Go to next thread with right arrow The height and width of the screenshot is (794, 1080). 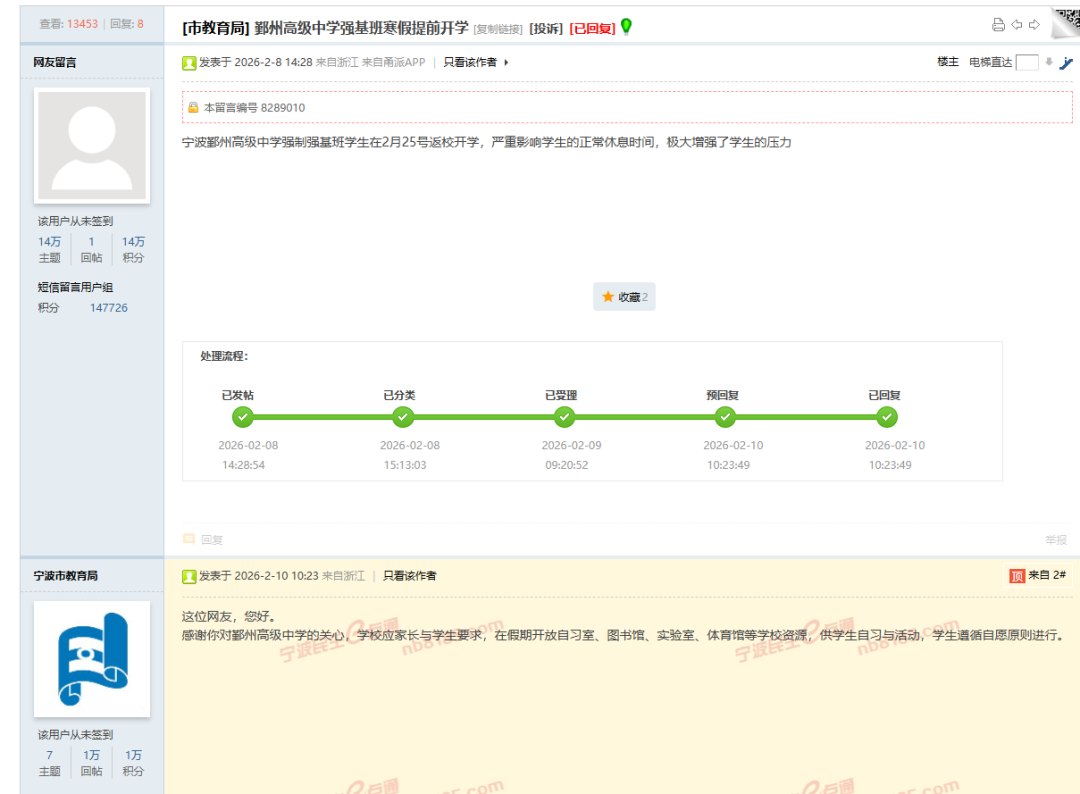click(x=1034, y=25)
